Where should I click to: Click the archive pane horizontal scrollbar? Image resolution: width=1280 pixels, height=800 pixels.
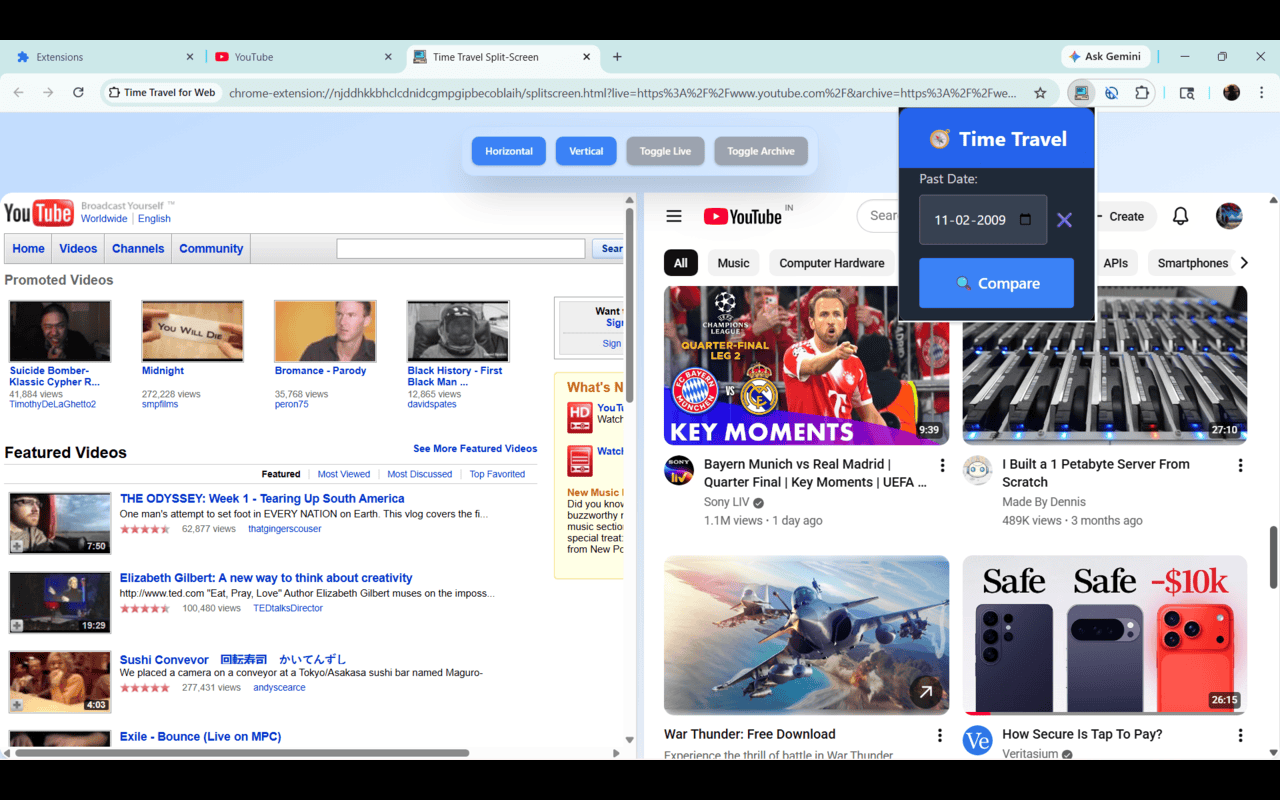pyautogui.click(x=241, y=752)
